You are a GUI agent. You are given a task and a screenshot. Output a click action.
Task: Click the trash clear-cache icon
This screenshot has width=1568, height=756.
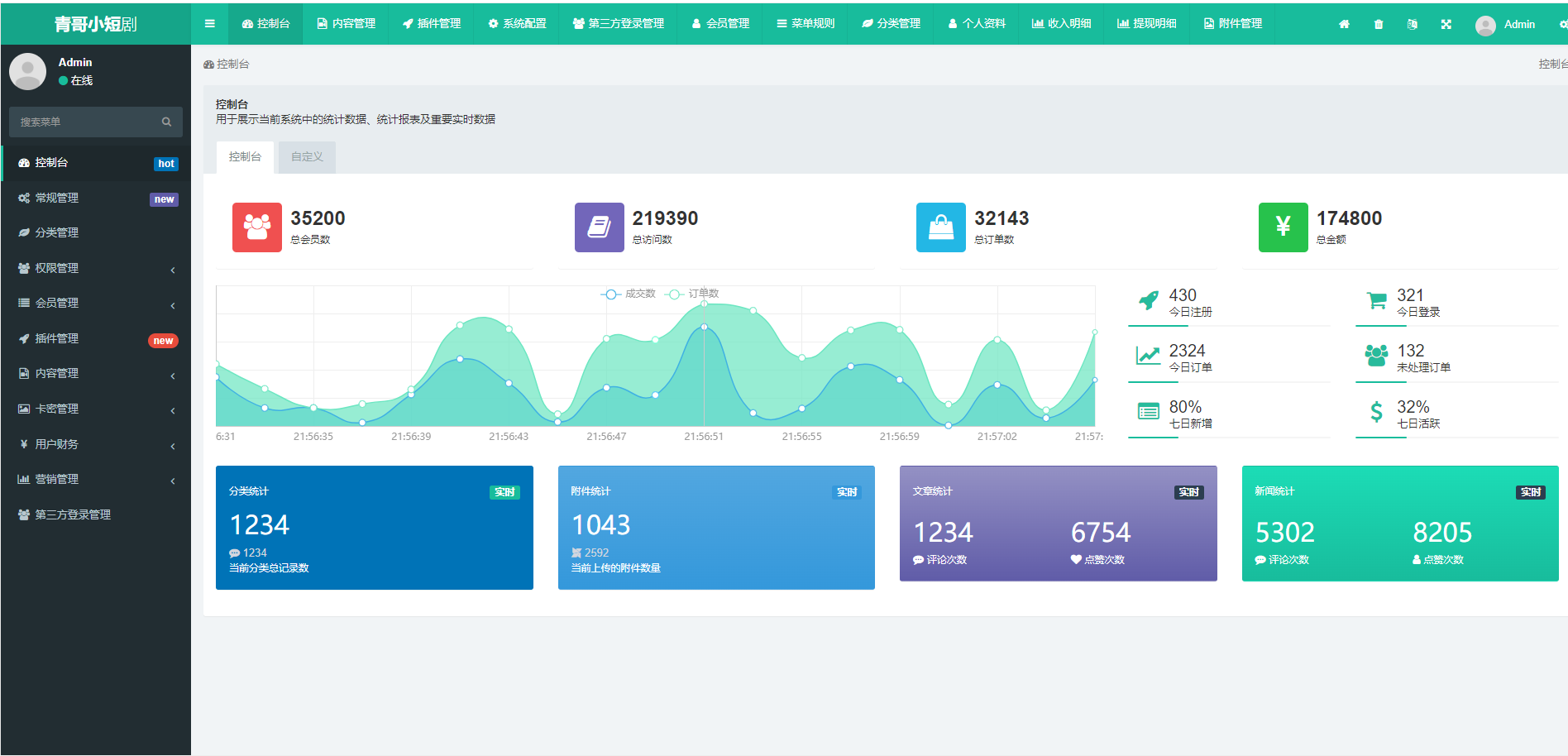(x=1378, y=24)
